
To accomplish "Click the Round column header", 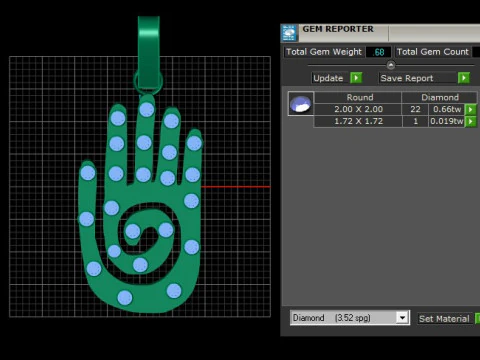I will tap(359, 97).
